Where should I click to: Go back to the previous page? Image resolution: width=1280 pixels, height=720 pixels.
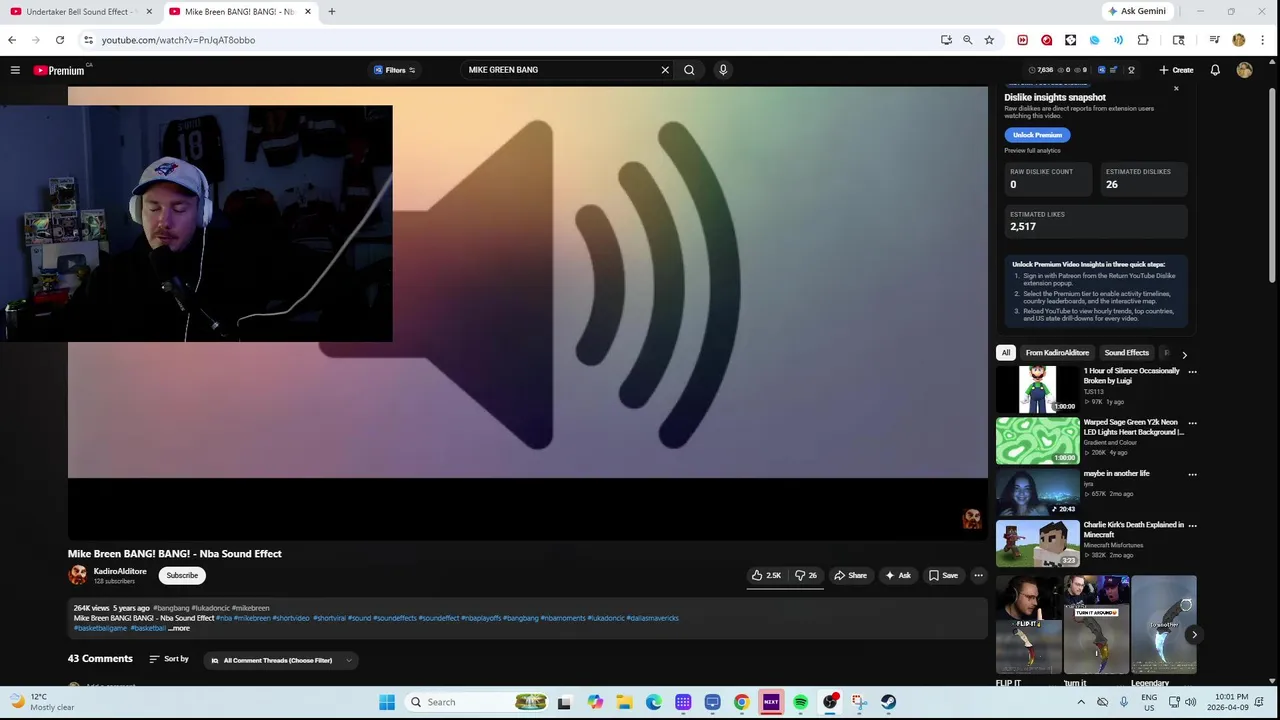[12, 40]
